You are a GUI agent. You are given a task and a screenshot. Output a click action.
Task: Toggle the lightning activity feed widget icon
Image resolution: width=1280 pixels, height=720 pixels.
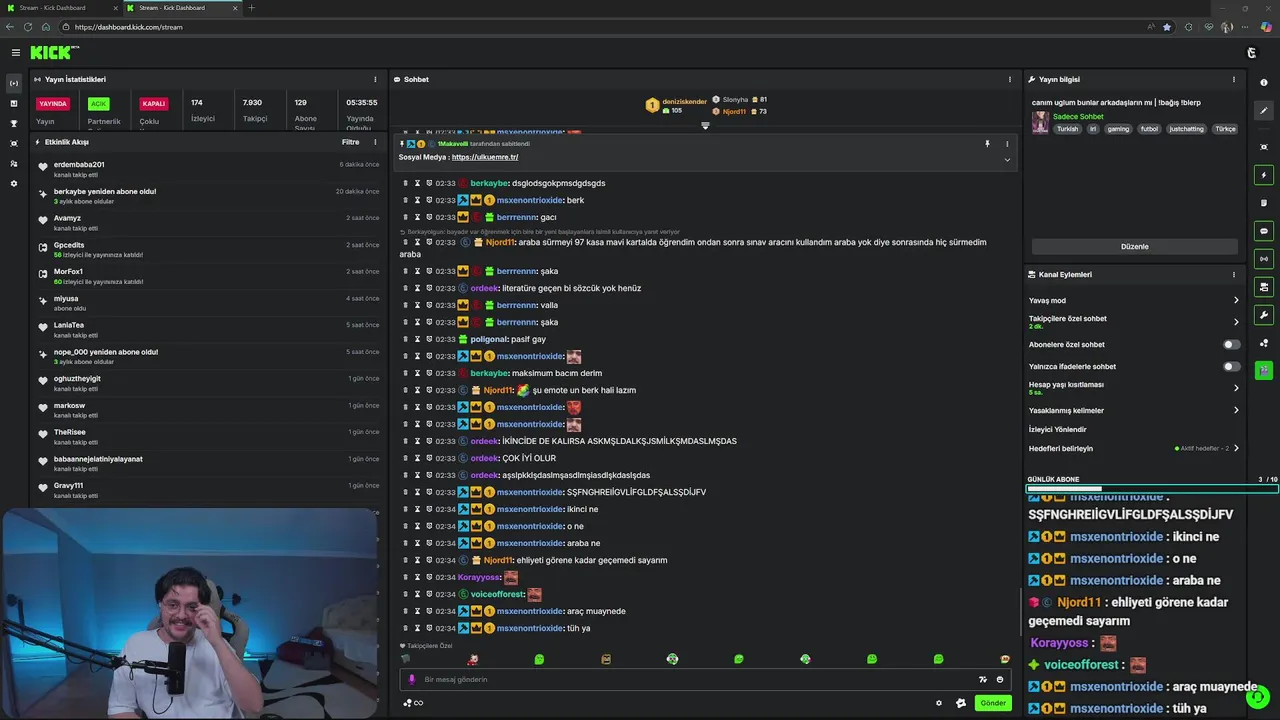pos(1264,175)
